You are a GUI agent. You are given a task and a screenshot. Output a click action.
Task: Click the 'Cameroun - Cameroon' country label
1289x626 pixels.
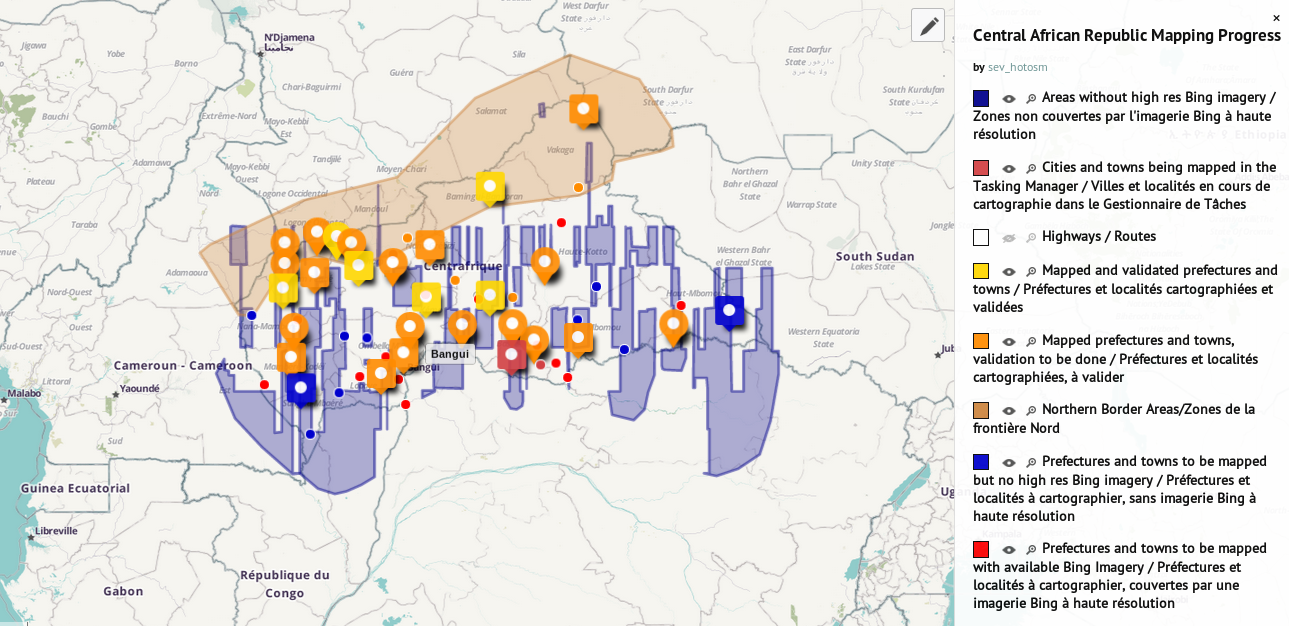pyautogui.click(x=183, y=365)
